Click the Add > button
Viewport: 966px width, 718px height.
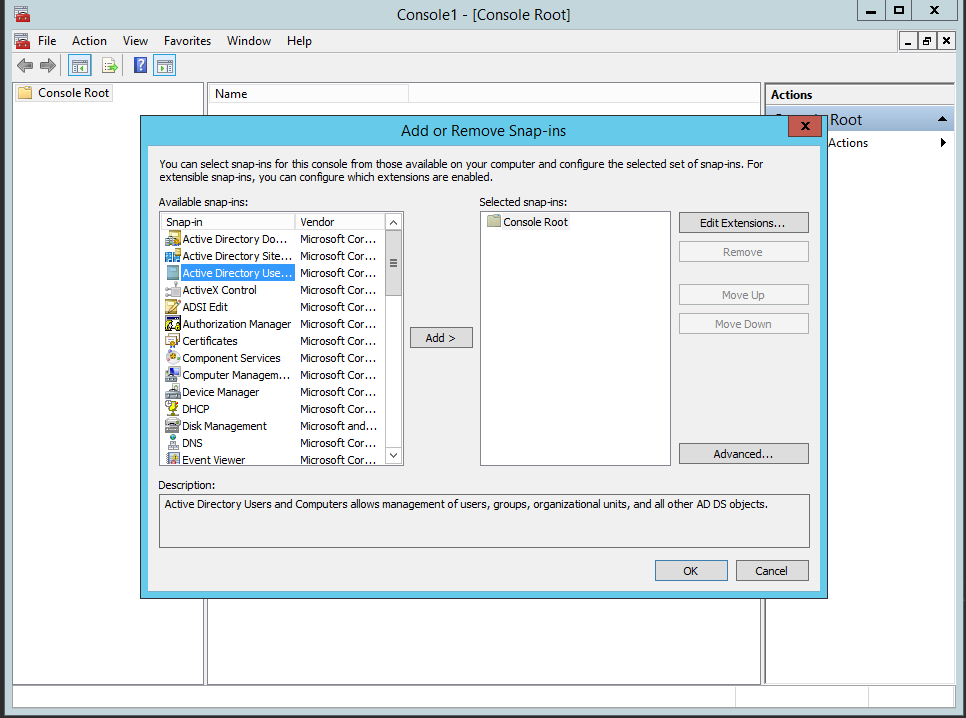[441, 338]
